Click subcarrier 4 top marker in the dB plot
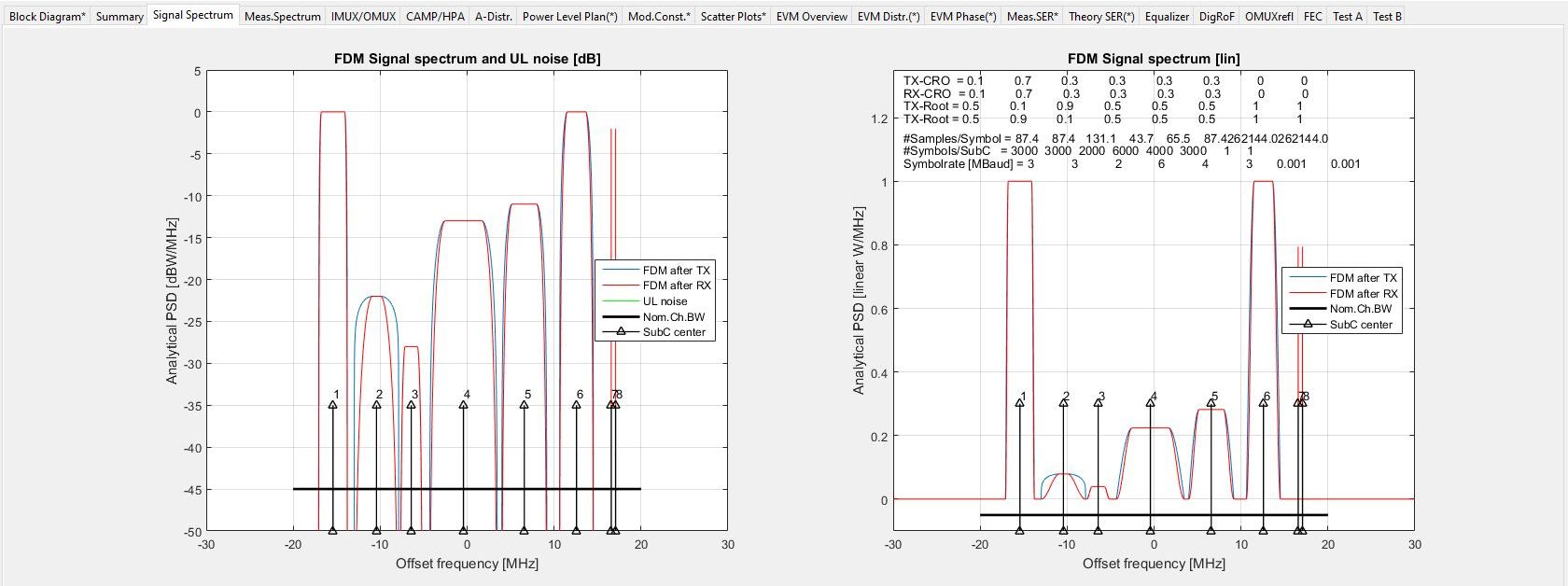This screenshot has height=586, width=1568. [x=463, y=404]
